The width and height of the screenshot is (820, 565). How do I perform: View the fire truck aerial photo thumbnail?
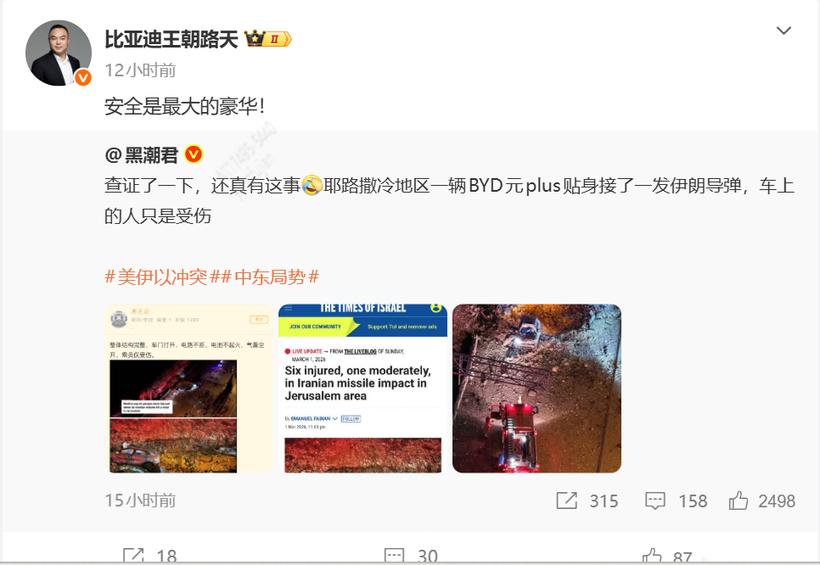click(537, 388)
